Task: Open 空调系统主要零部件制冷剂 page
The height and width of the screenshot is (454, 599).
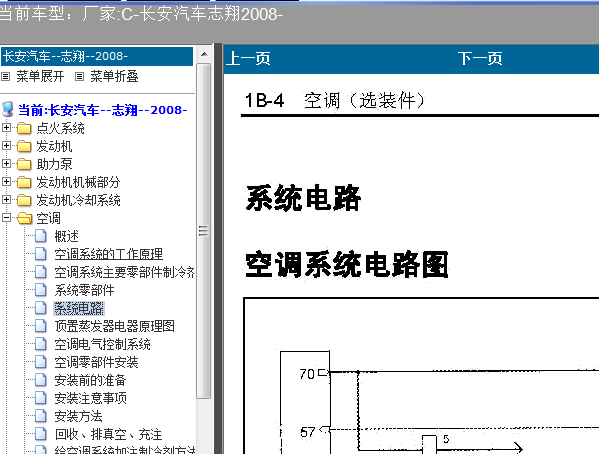Action: pyautogui.click(x=124, y=272)
